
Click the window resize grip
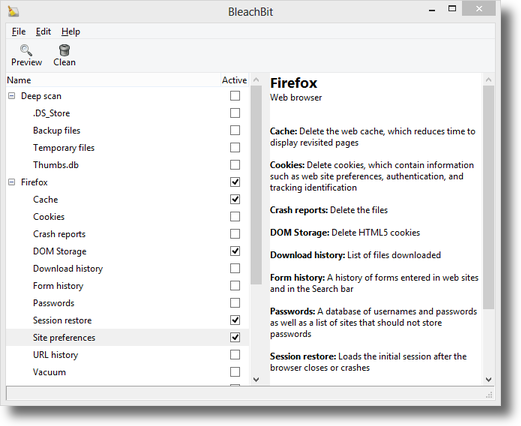(489, 395)
